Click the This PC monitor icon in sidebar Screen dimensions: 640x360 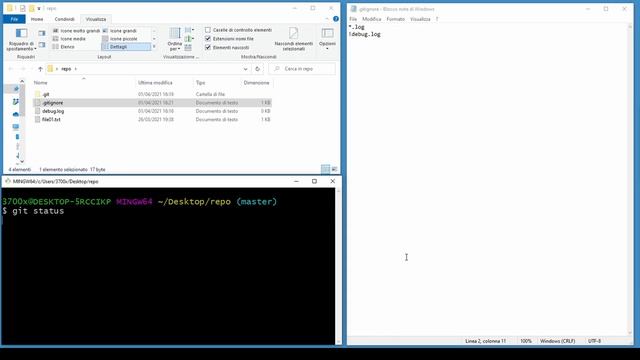click(16, 127)
